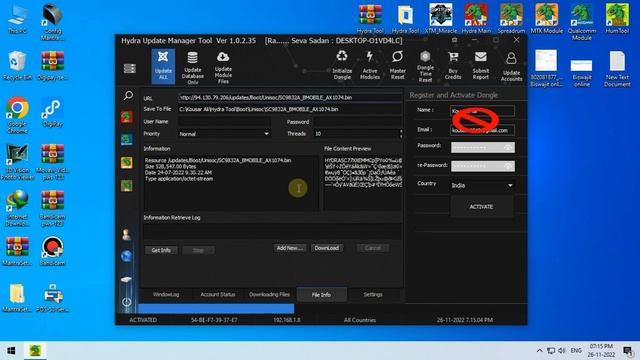This screenshot has height=360, width=640.
Task: Click Windows Start button
Action: 11,351
